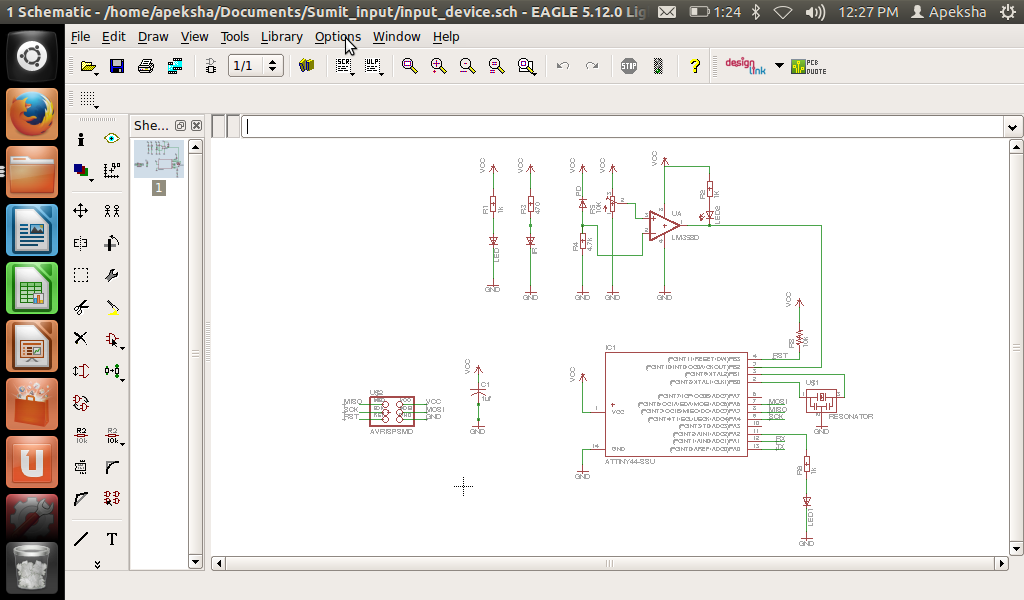Open the layer color display tool
The image size is (1024, 600).
click(82, 171)
